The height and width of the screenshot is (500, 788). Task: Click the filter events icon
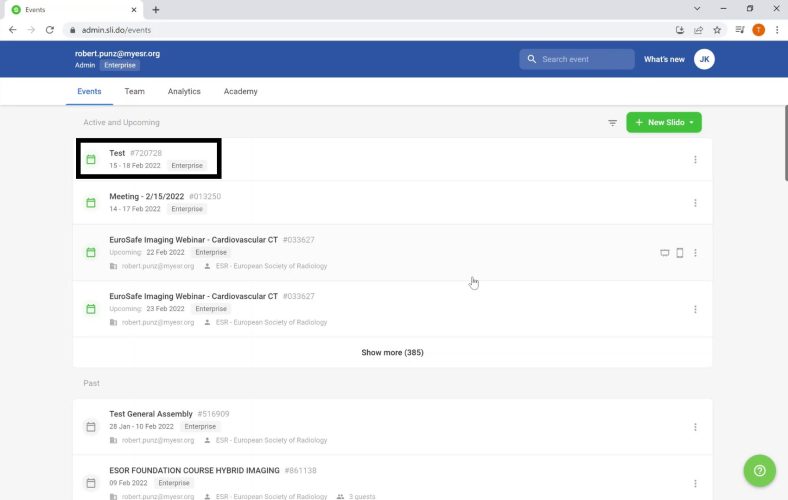coord(612,123)
